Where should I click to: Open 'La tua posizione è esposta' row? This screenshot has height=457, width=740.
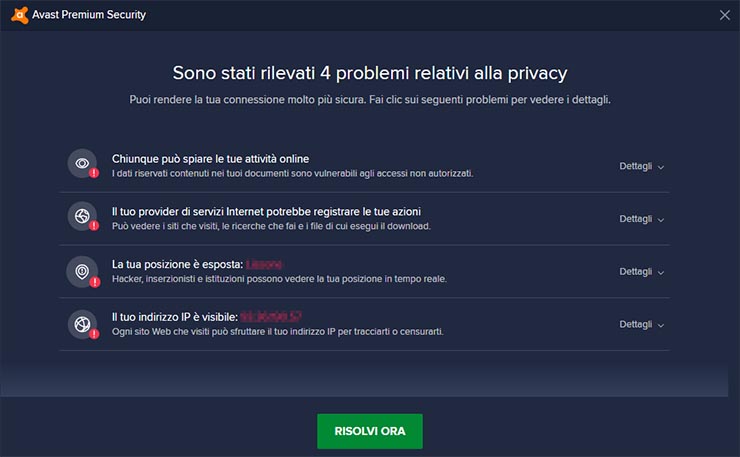click(177, 264)
